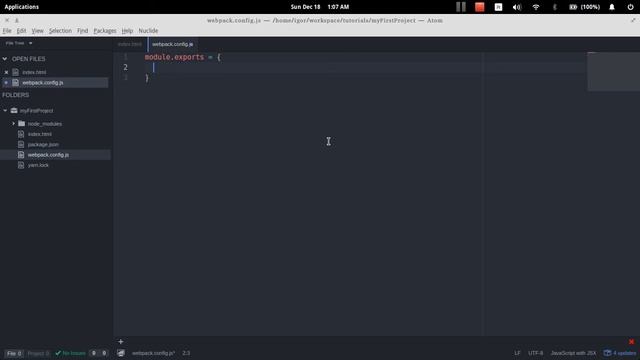Screen dimensions: 640x360
Task: Change the LF line ending setting
Action: coord(517,353)
